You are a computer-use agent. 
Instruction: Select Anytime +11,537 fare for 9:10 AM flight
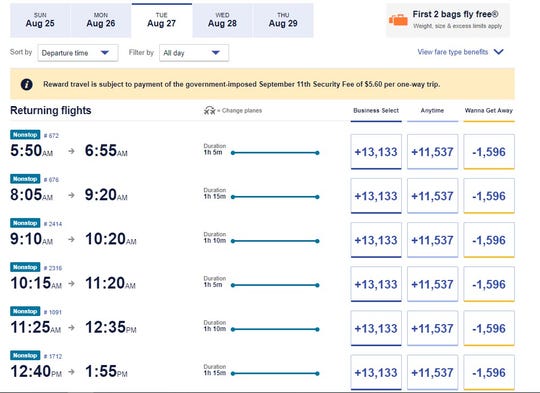click(x=433, y=240)
